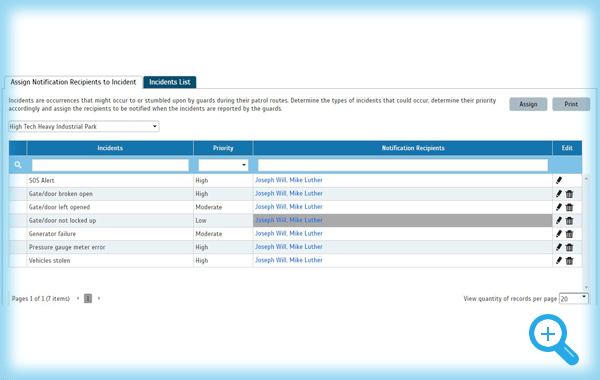Select the Incidents List tab
This screenshot has height=380, width=600.
click(x=170, y=82)
